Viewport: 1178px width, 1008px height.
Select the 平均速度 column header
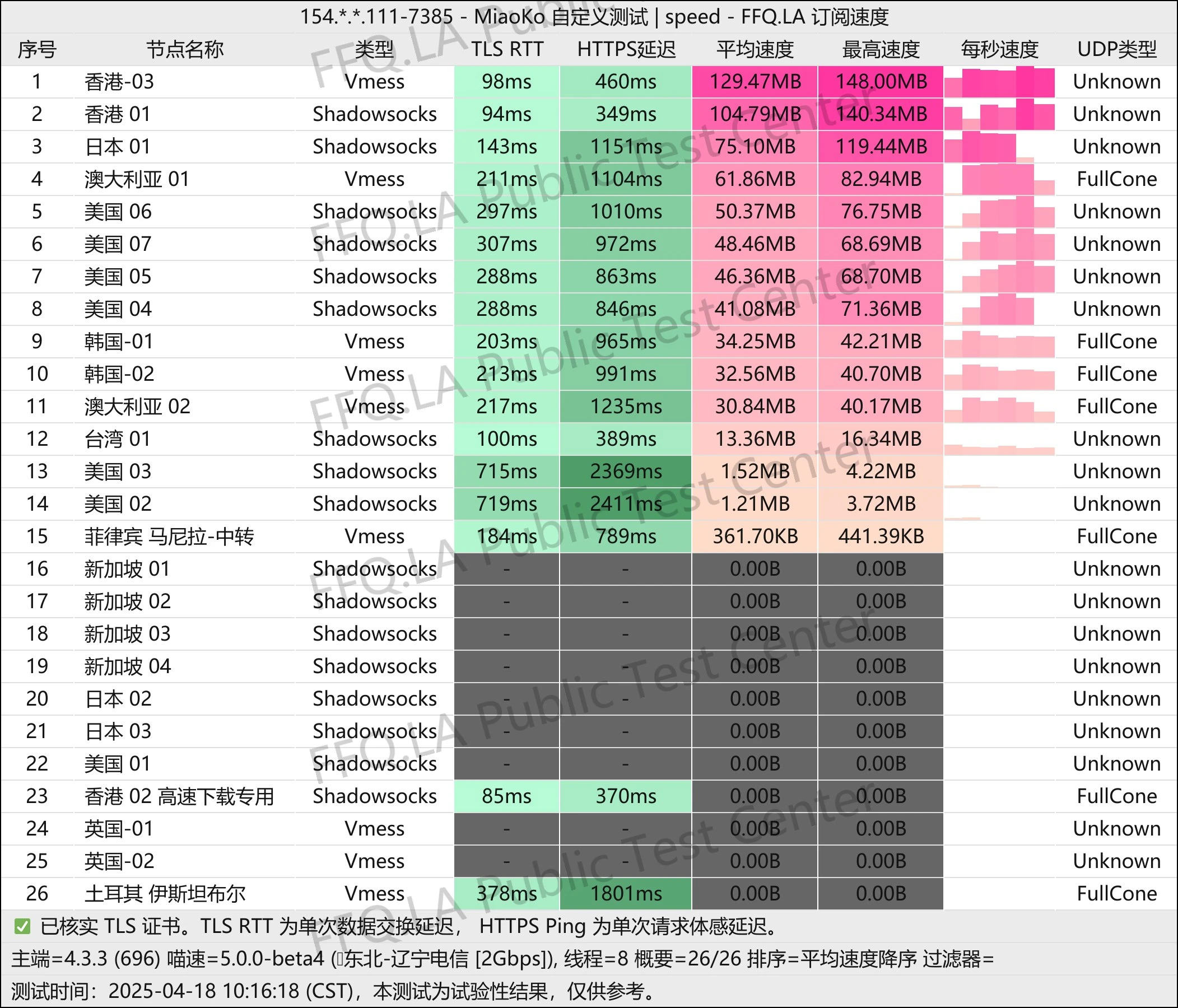[x=755, y=49]
